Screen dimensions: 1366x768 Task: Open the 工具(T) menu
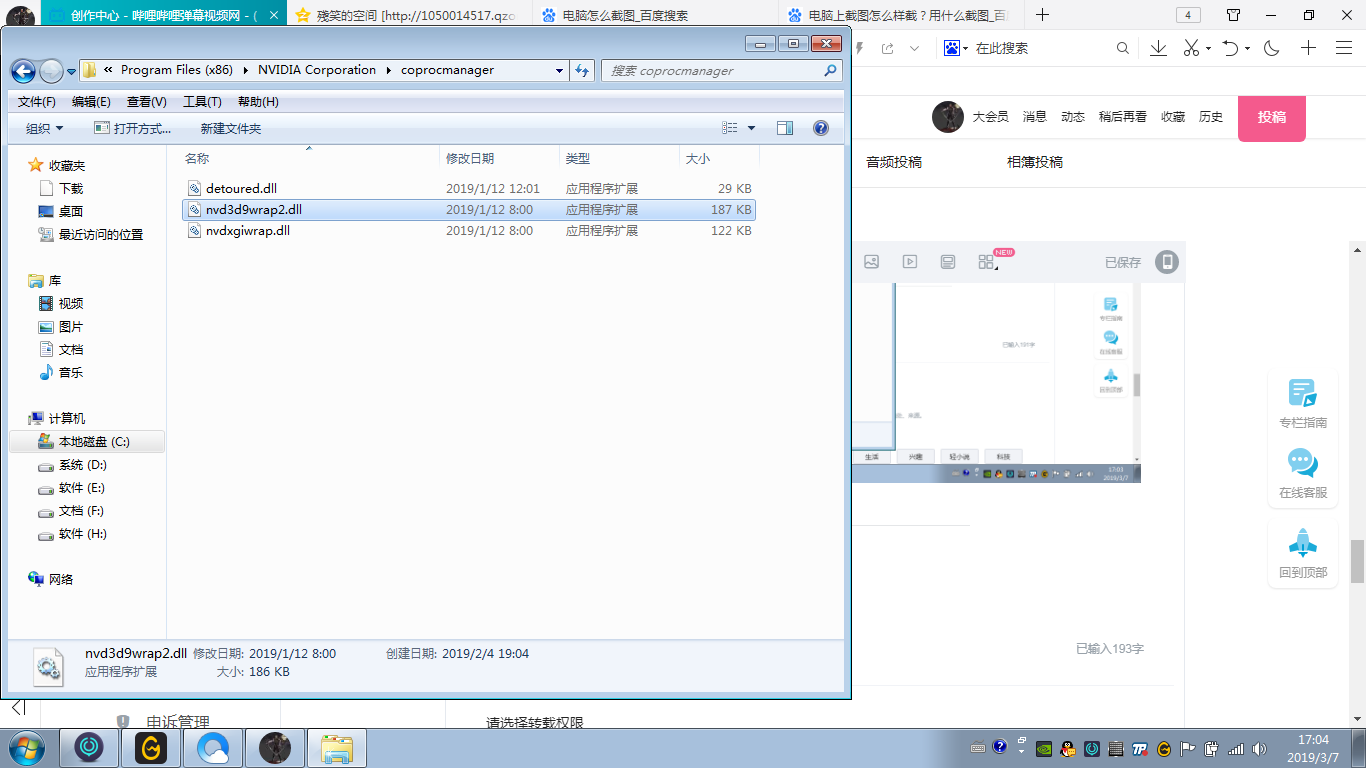(x=202, y=102)
